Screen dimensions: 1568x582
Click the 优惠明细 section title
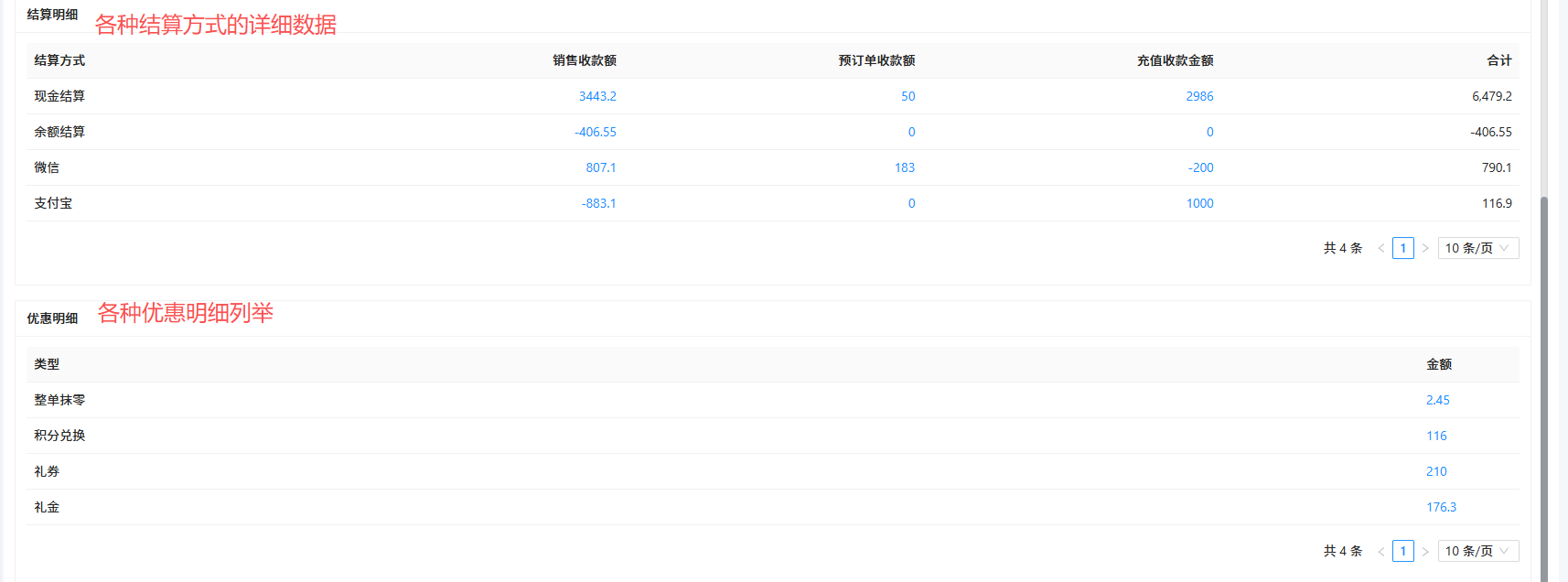coord(52,318)
